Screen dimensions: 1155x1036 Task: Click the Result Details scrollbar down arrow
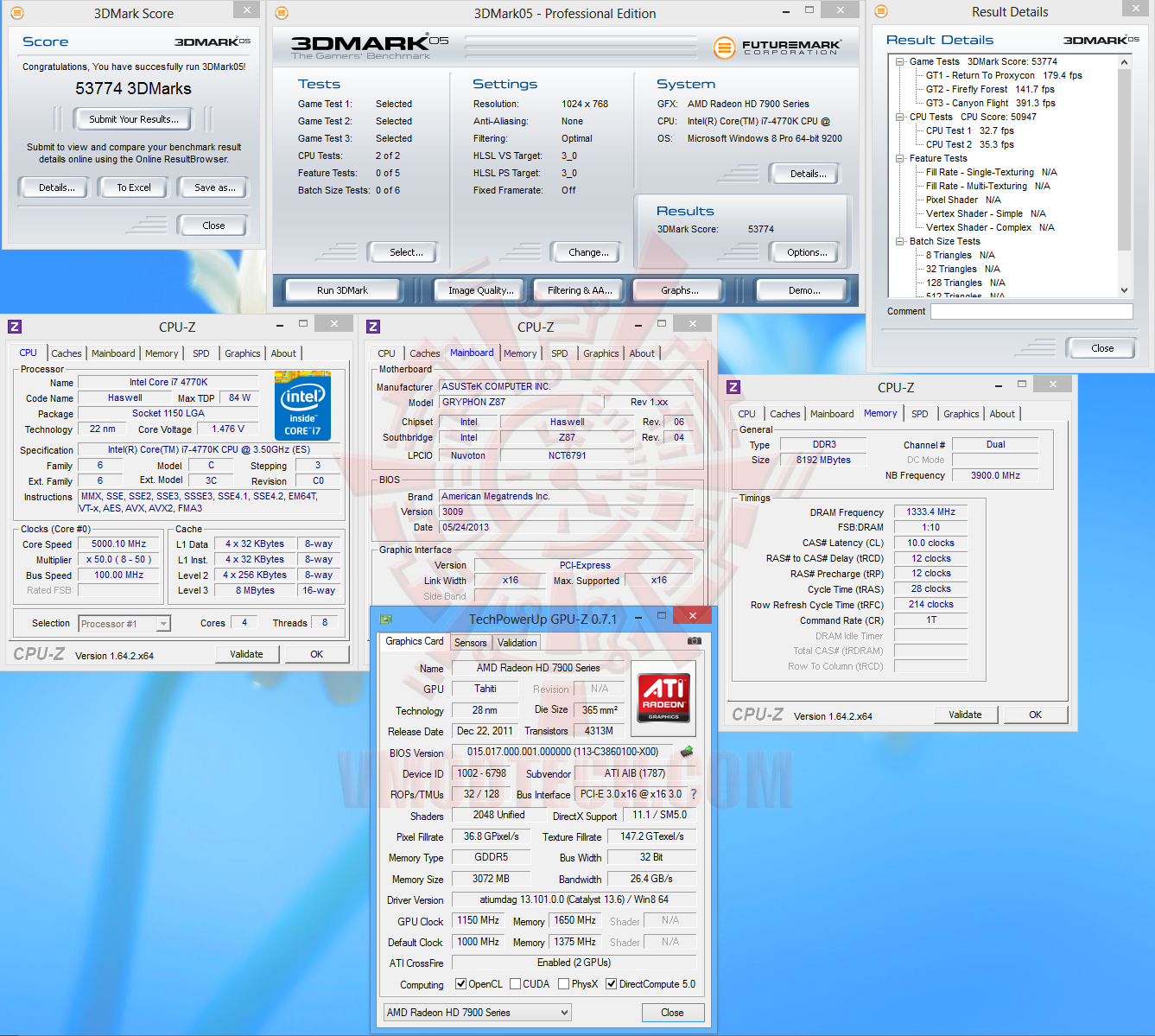coord(1124,290)
